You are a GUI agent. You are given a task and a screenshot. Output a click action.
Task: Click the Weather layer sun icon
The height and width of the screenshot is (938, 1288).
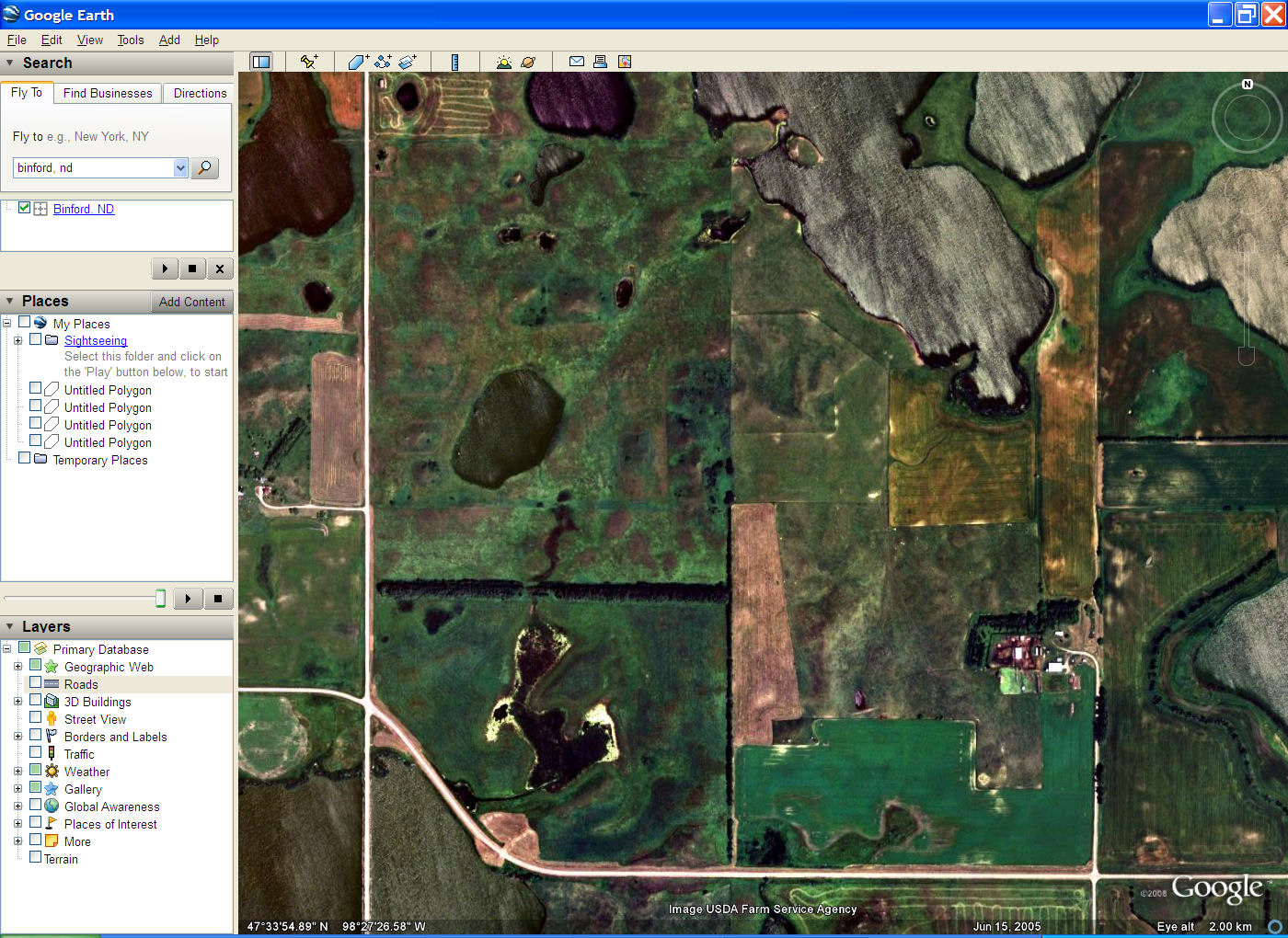coord(52,771)
